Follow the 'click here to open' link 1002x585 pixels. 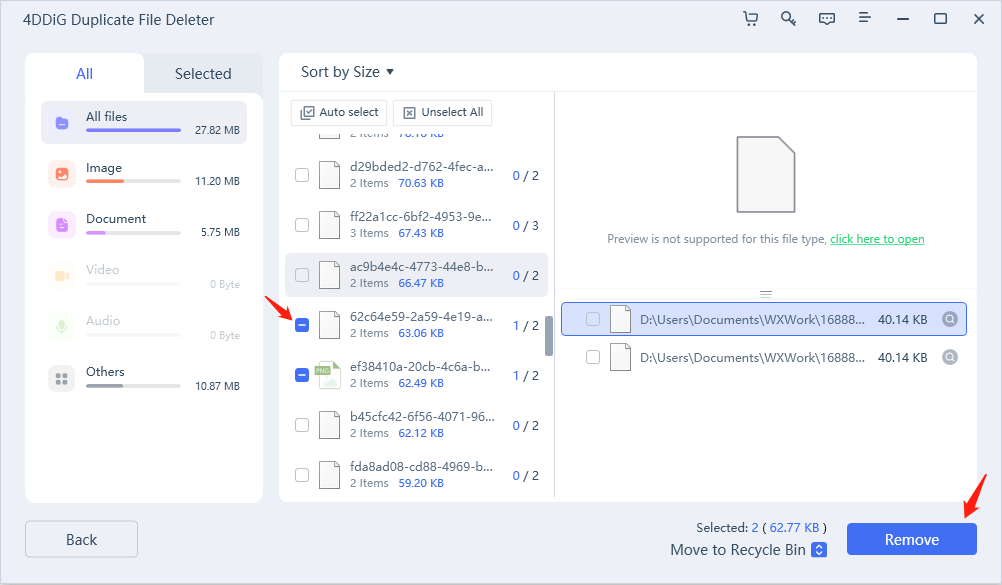877,239
